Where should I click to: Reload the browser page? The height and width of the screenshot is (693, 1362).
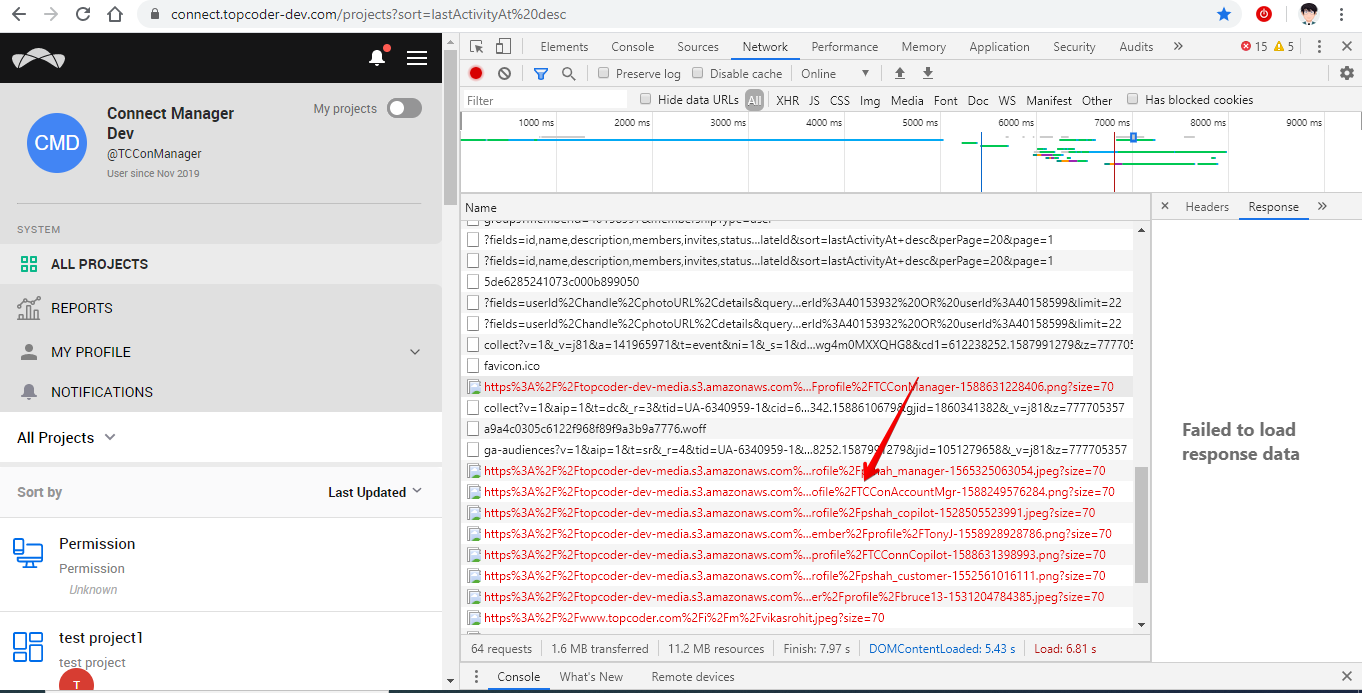(83, 14)
